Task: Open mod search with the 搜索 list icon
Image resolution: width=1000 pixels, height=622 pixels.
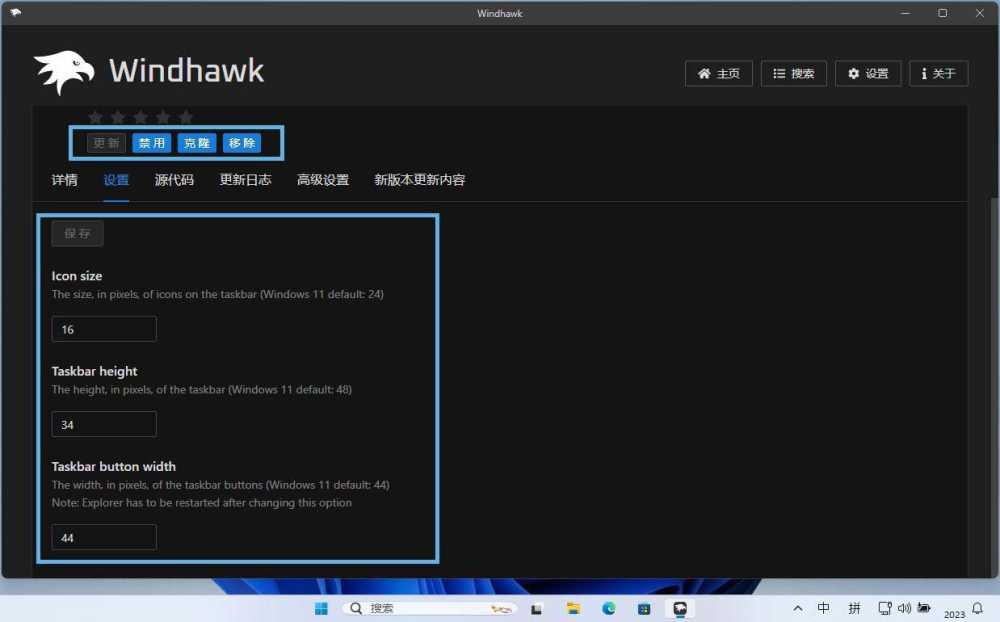Action: (x=793, y=73)
